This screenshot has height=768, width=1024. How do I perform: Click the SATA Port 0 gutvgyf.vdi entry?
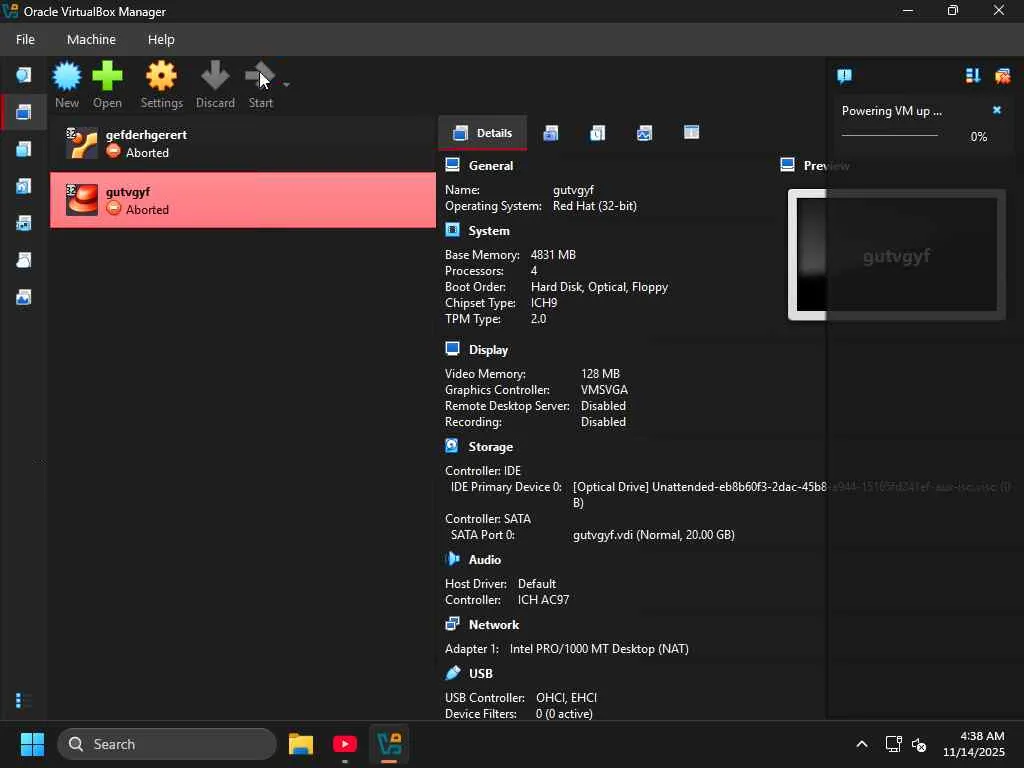pyautogui.click(x=654, y=535)
